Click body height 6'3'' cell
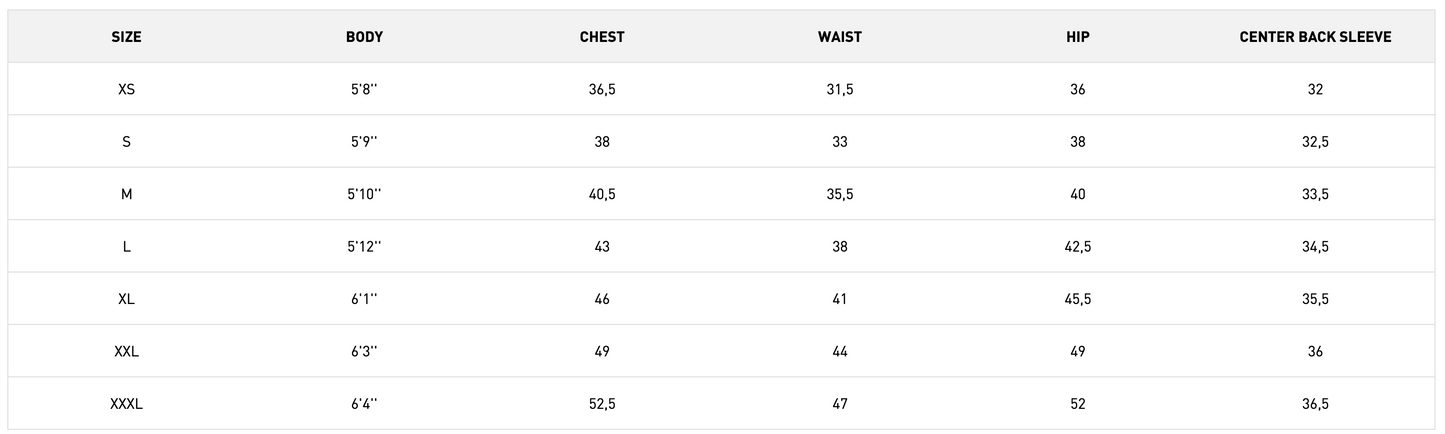Viewport: 1445px width, 434px height. [364, 351]
